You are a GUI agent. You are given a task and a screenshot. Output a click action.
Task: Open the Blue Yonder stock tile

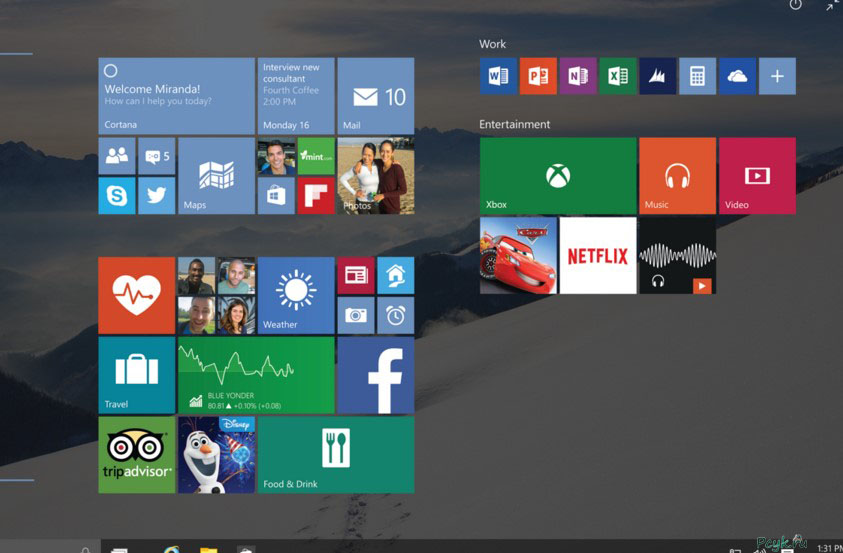tap(256, 375)
